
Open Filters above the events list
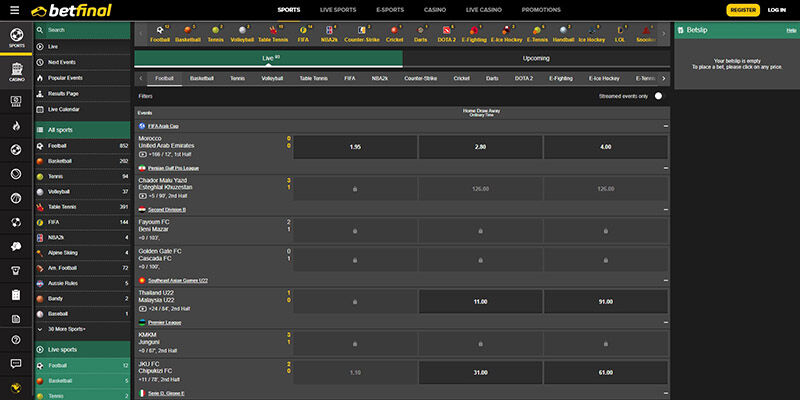tap(145, 96)
